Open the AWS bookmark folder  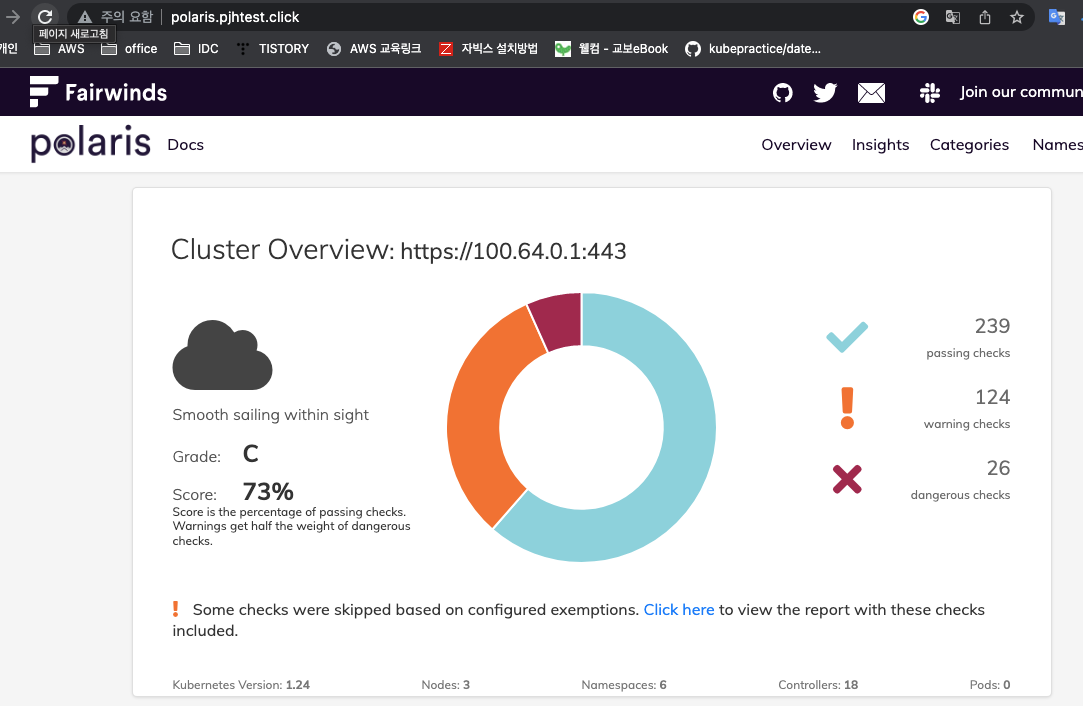tap(59, 48)
